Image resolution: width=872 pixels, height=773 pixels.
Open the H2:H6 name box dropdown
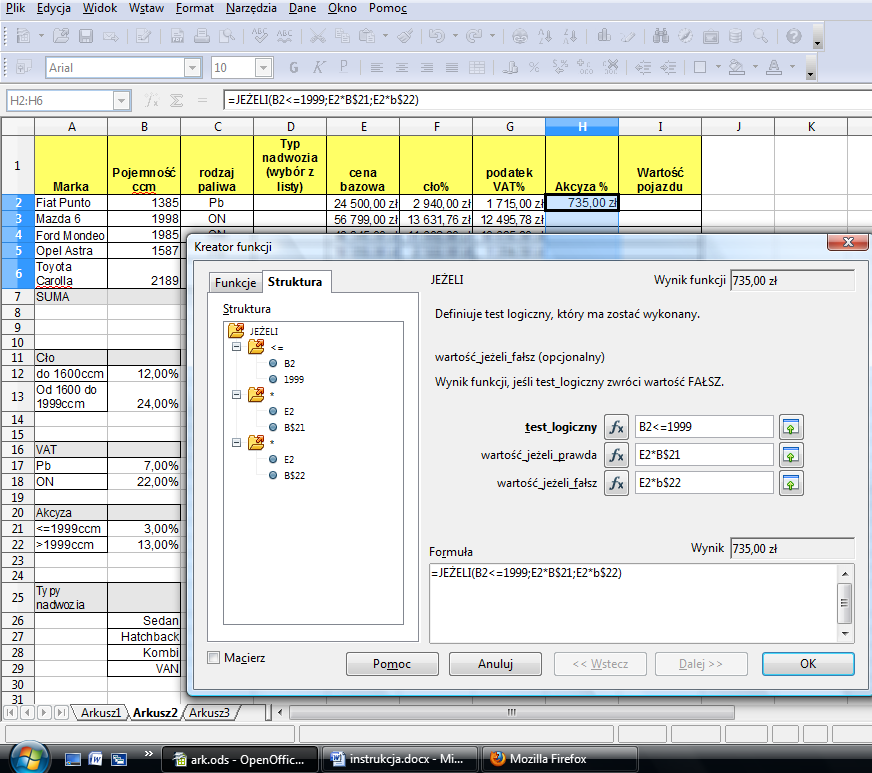point(121,101)
